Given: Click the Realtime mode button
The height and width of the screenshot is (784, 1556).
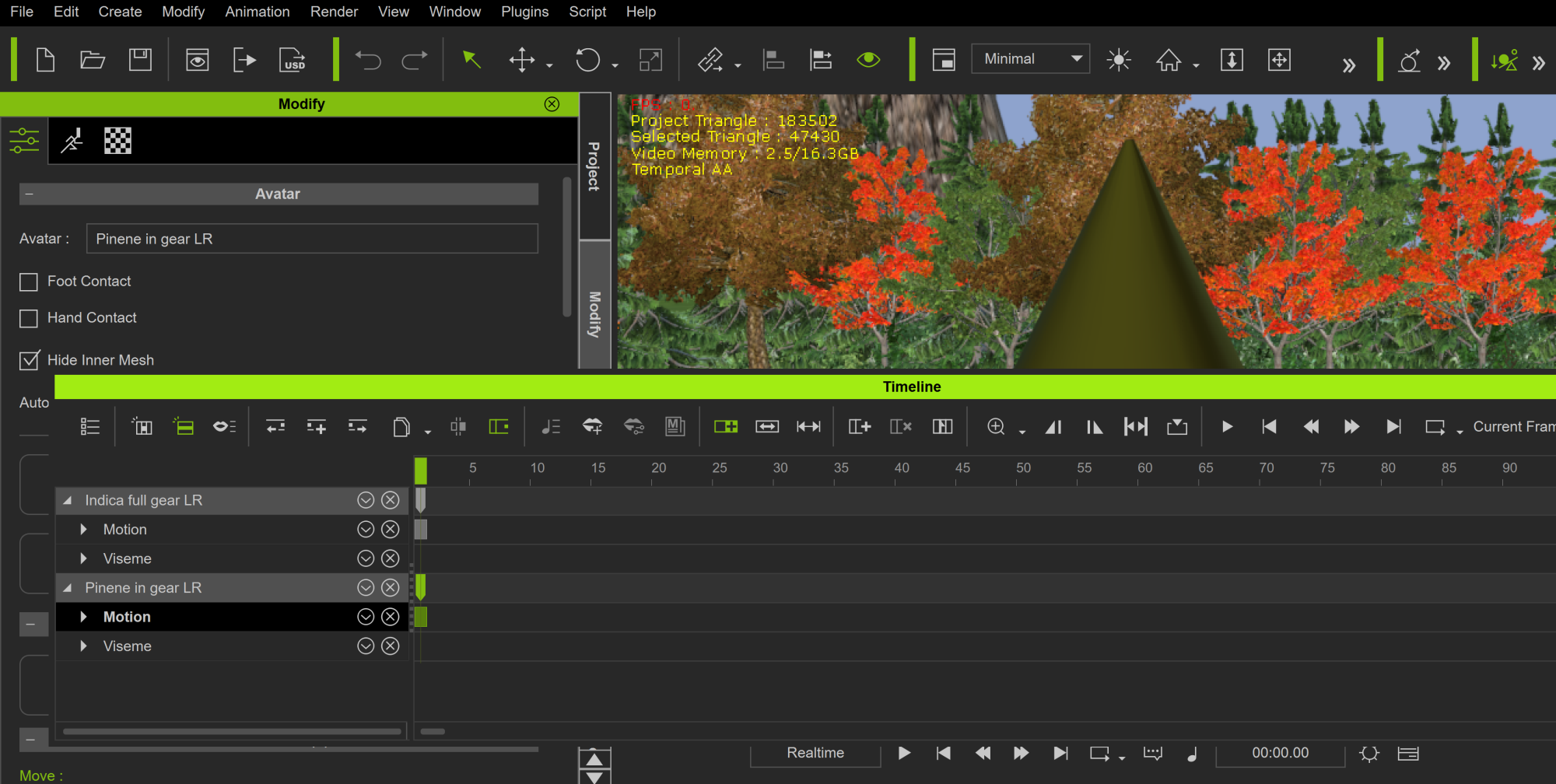Looking at the screenshot, I should click(x=815, y=753).
